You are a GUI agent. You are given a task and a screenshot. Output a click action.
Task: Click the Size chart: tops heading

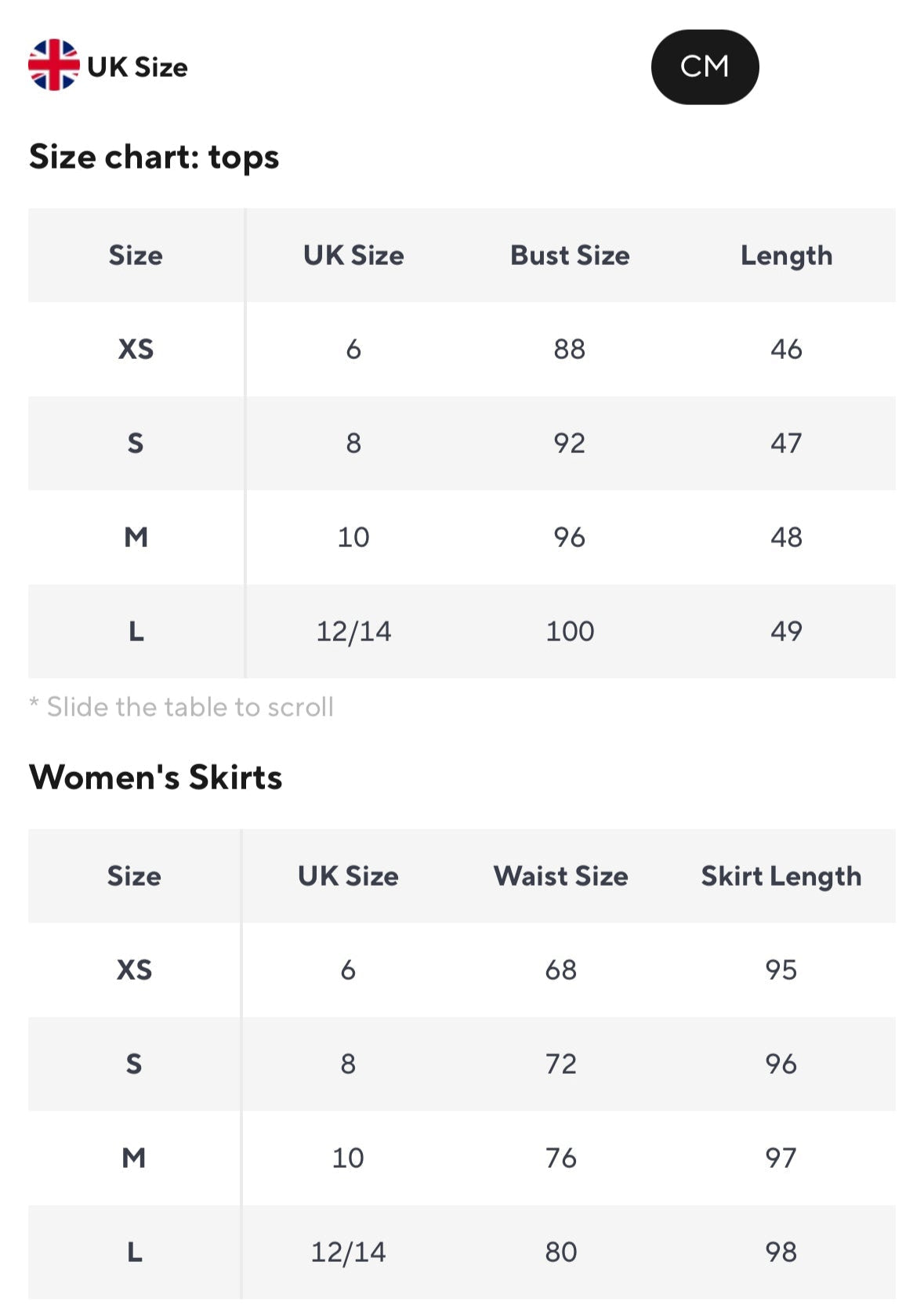pyautogui.click(x=154, y=157)
